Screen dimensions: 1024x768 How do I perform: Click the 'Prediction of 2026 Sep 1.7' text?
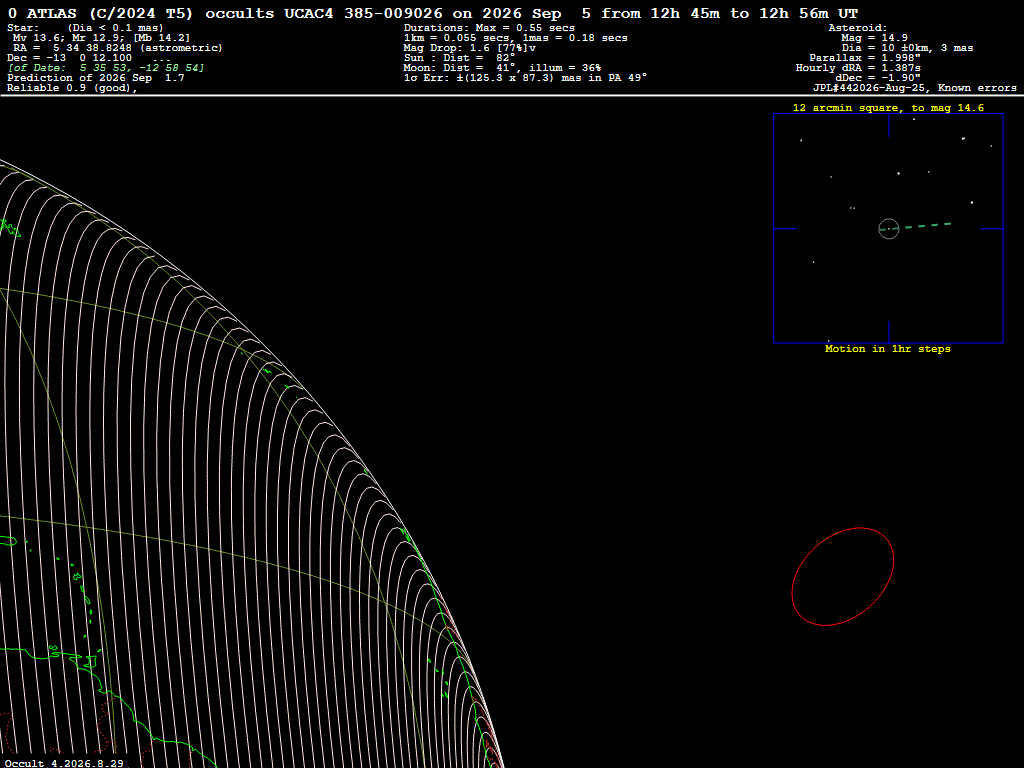(96, 78)
